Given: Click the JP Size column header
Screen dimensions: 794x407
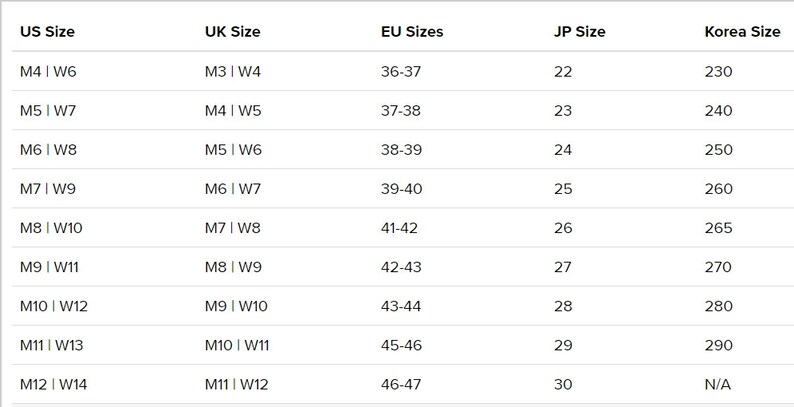Looking at the screenshot, I should pos(579,32).
